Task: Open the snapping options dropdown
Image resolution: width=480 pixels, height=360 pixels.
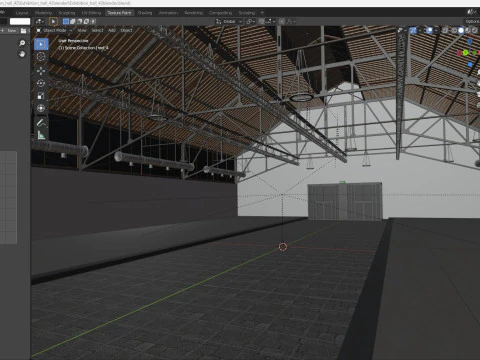Action: point(270,21)
